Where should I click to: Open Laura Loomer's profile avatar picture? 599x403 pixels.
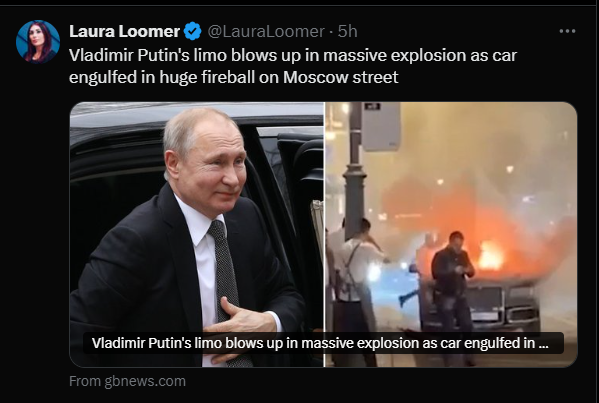coord(38,42)
